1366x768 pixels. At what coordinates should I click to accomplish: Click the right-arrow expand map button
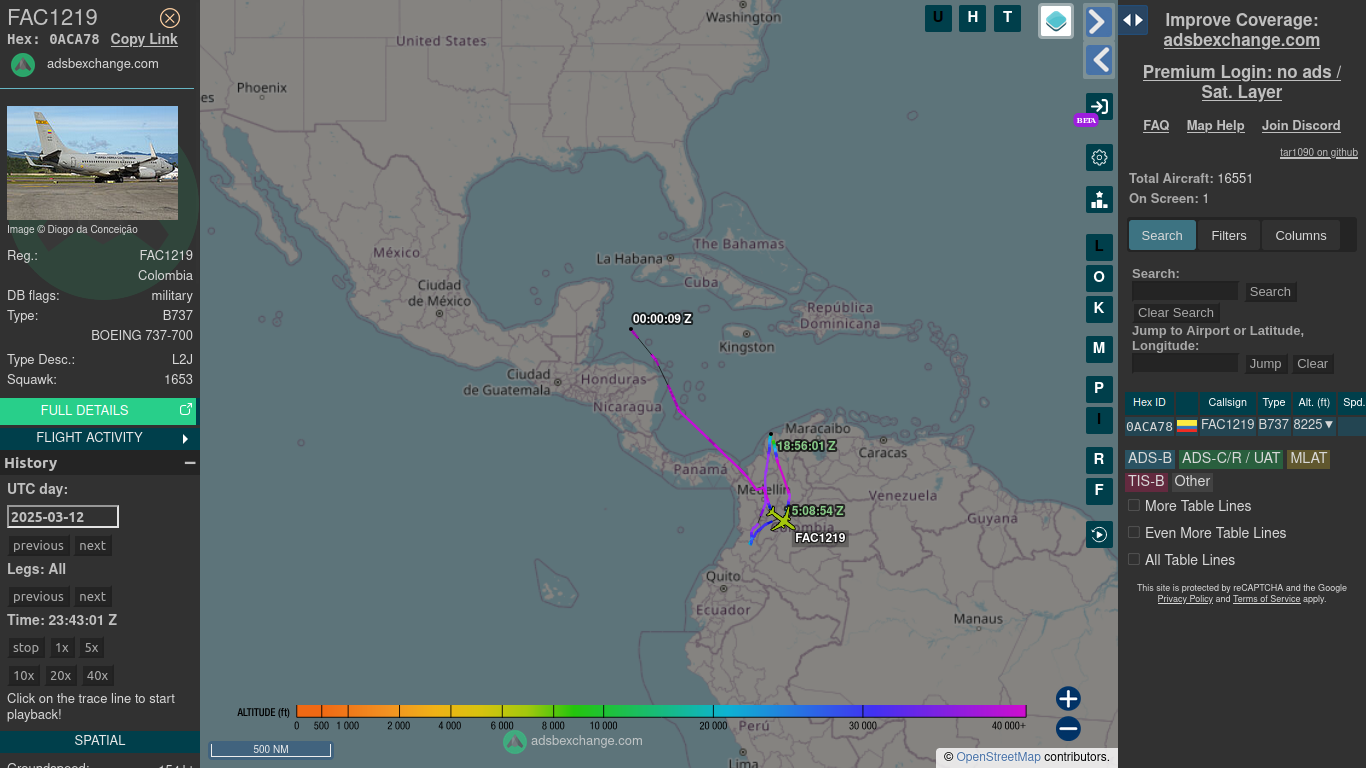(1099, 22)
